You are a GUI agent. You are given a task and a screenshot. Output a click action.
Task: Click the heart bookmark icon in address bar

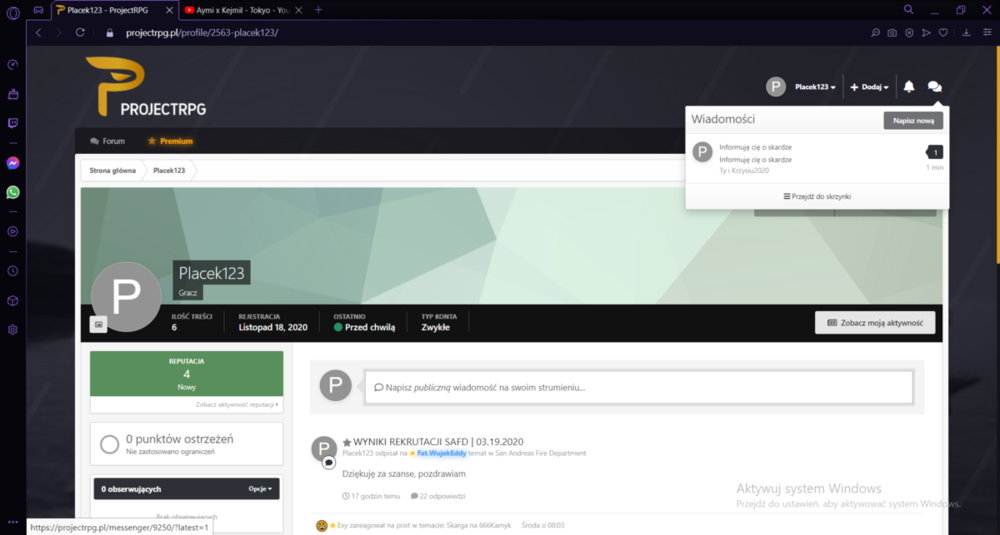(x=943, y=33)
